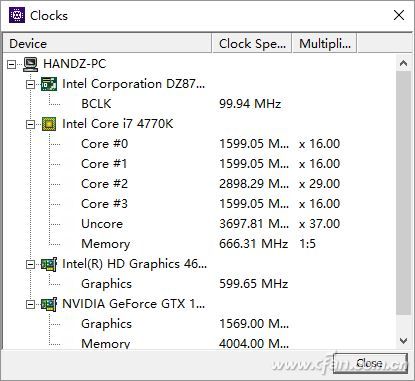Collapse the Intel HD Graphics node
The height and width of the screenshot is (381, 415).
click(30, 264)
